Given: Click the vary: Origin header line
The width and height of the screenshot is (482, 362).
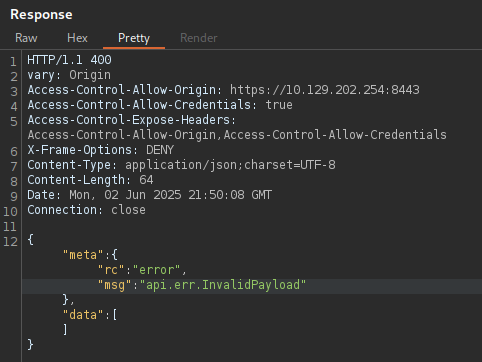Looking at the screenshot, I should 69,75.
